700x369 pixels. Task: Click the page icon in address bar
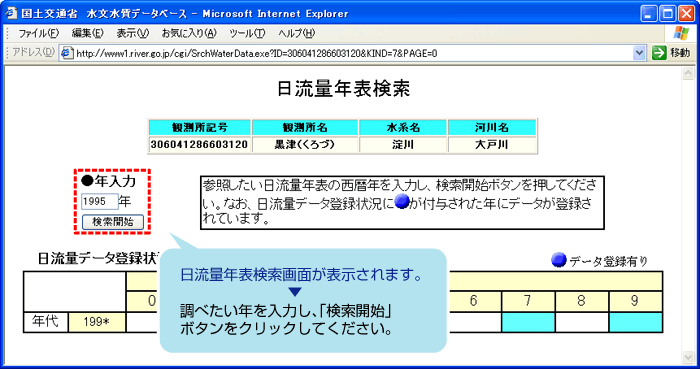click(x=67, y=53)
